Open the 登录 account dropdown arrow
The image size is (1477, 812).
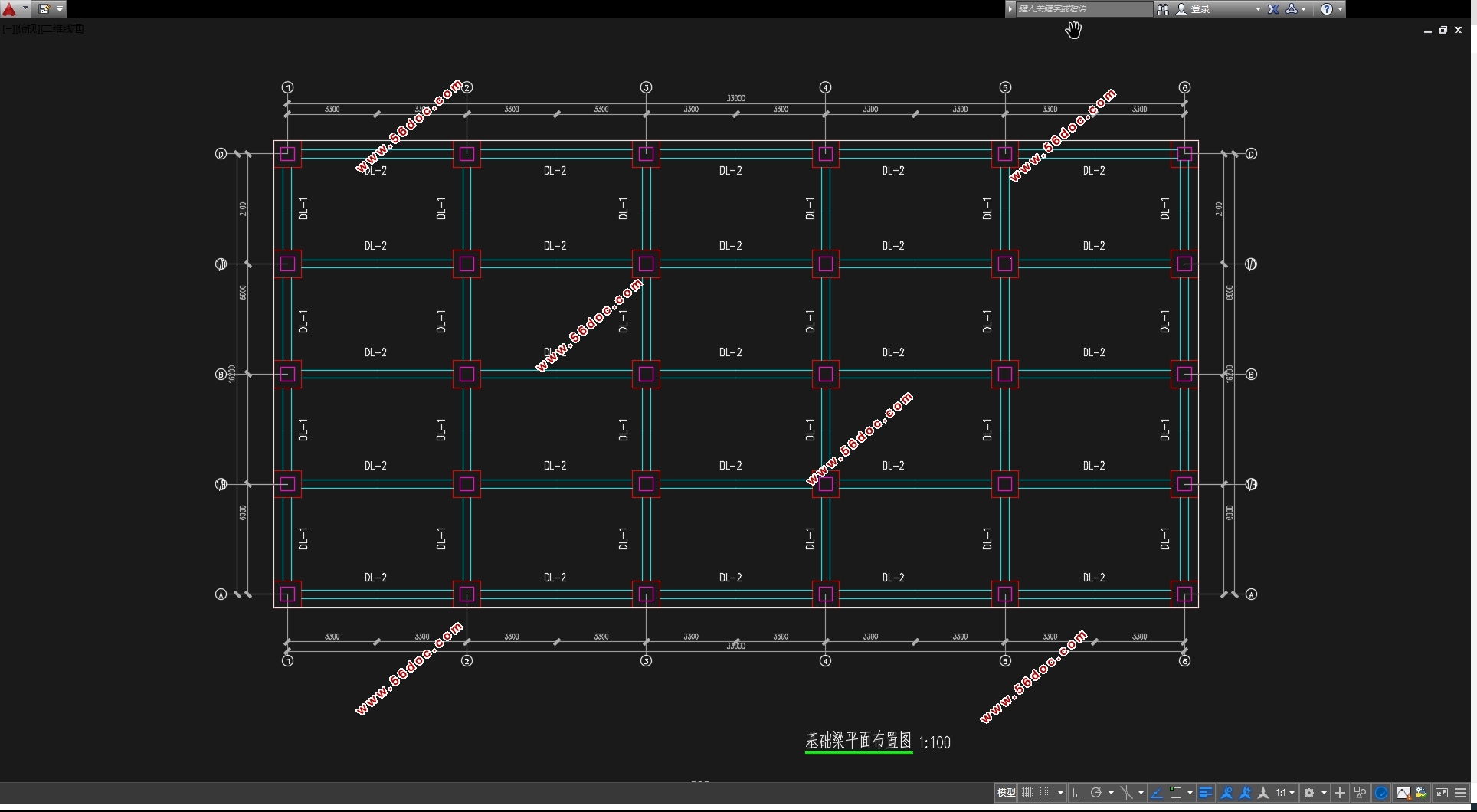[1258, 9]
